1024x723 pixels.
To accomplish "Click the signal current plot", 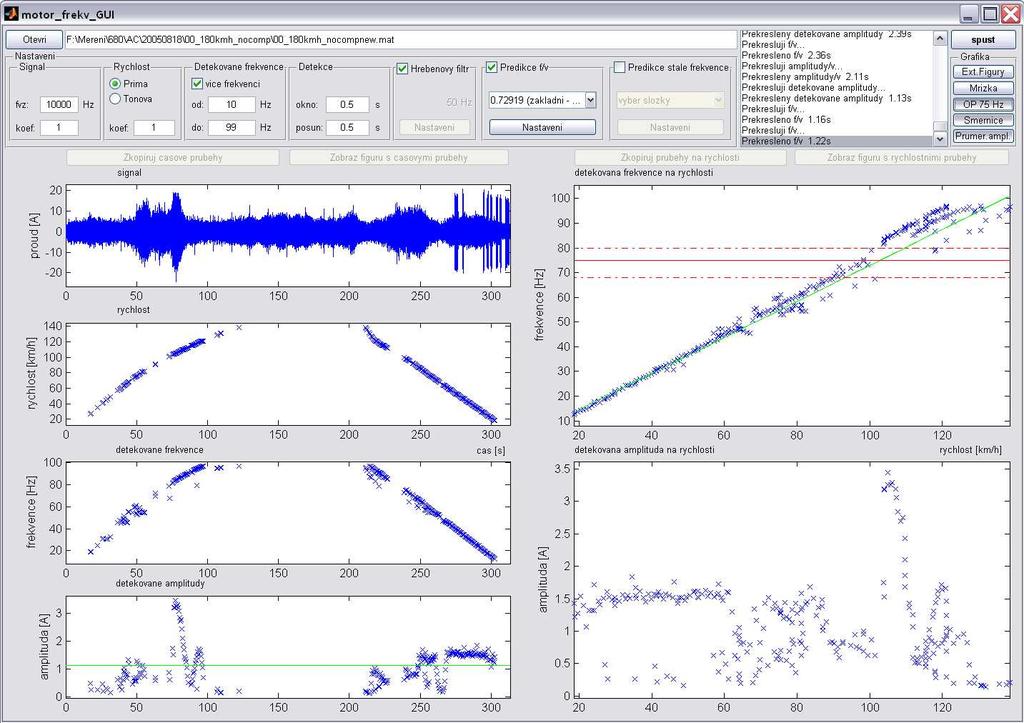I will pos(288,235).
